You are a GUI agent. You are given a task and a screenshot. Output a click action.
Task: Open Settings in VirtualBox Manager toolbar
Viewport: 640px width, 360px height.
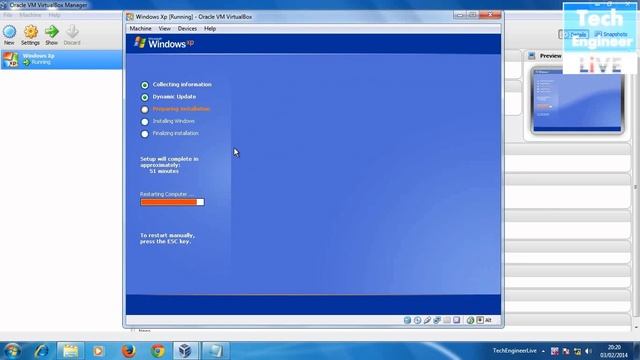(31, 35)
